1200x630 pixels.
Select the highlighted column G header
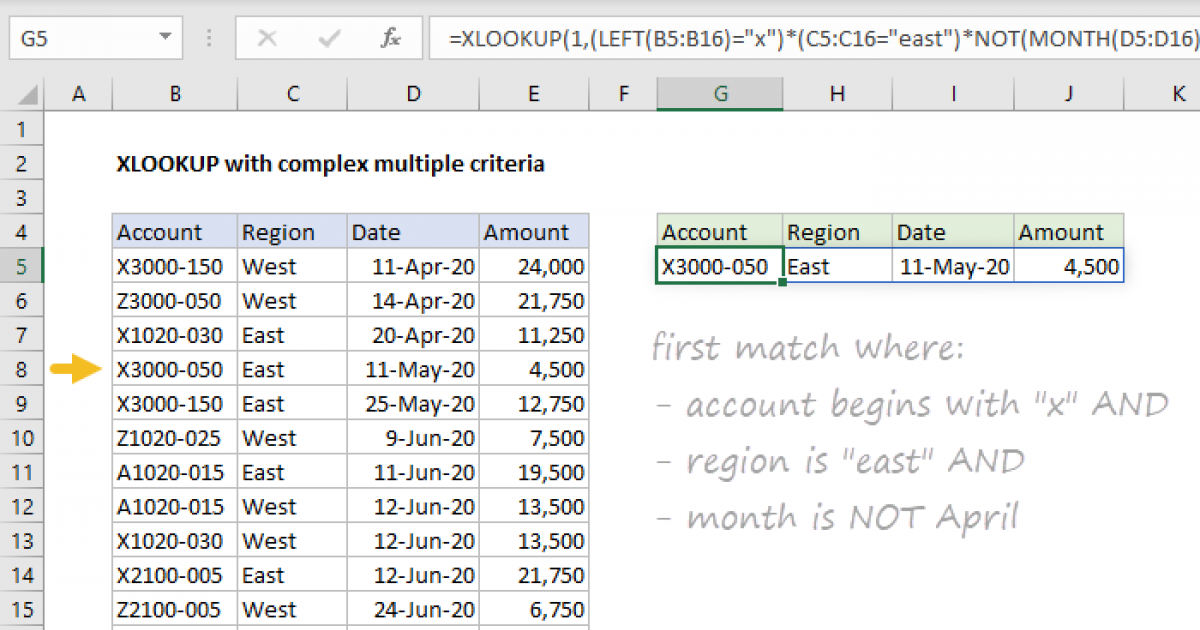720,94
